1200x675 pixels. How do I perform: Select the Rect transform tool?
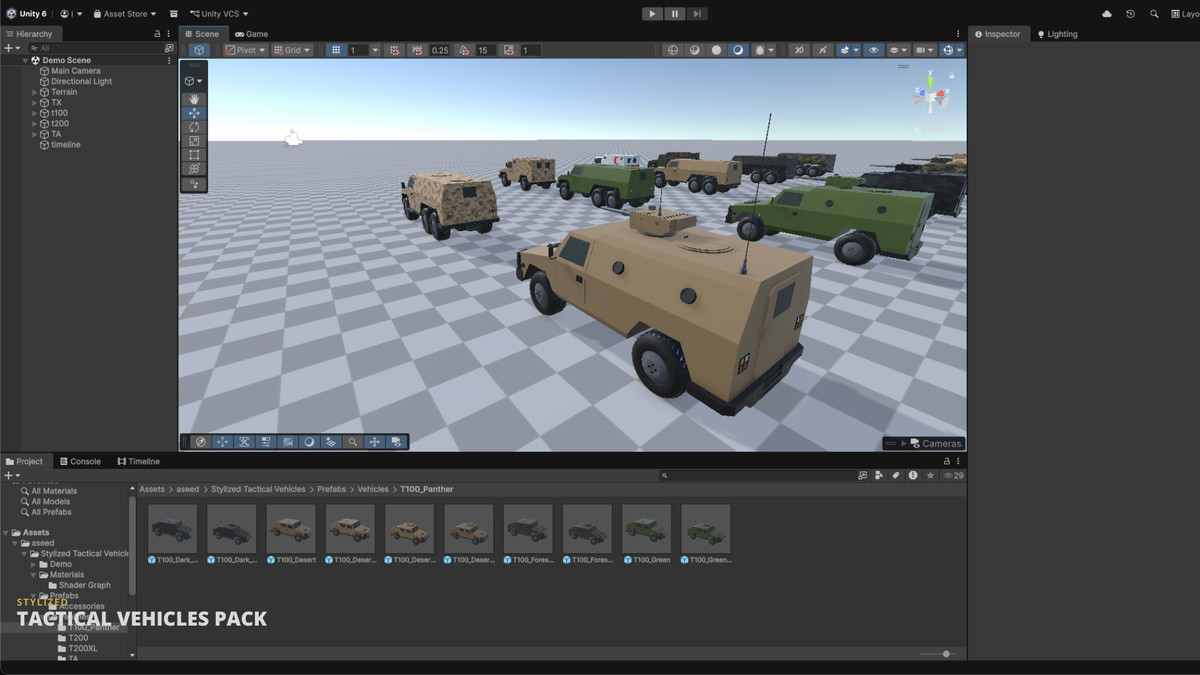click(194, 155)
